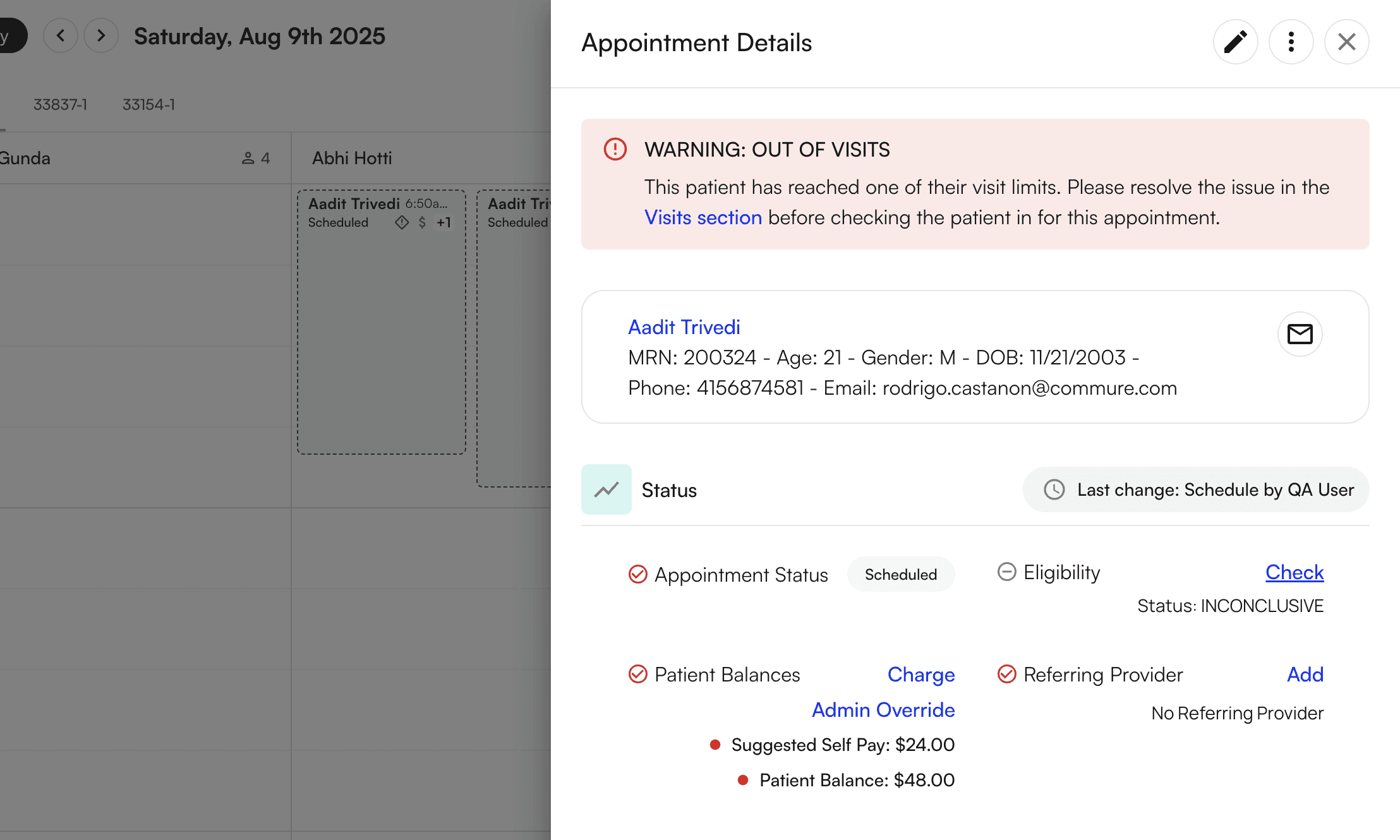The width and height of the screenshot is (1400, 840).
Task: Click the Patient Balances check circle icon
Action: [637, 674]
